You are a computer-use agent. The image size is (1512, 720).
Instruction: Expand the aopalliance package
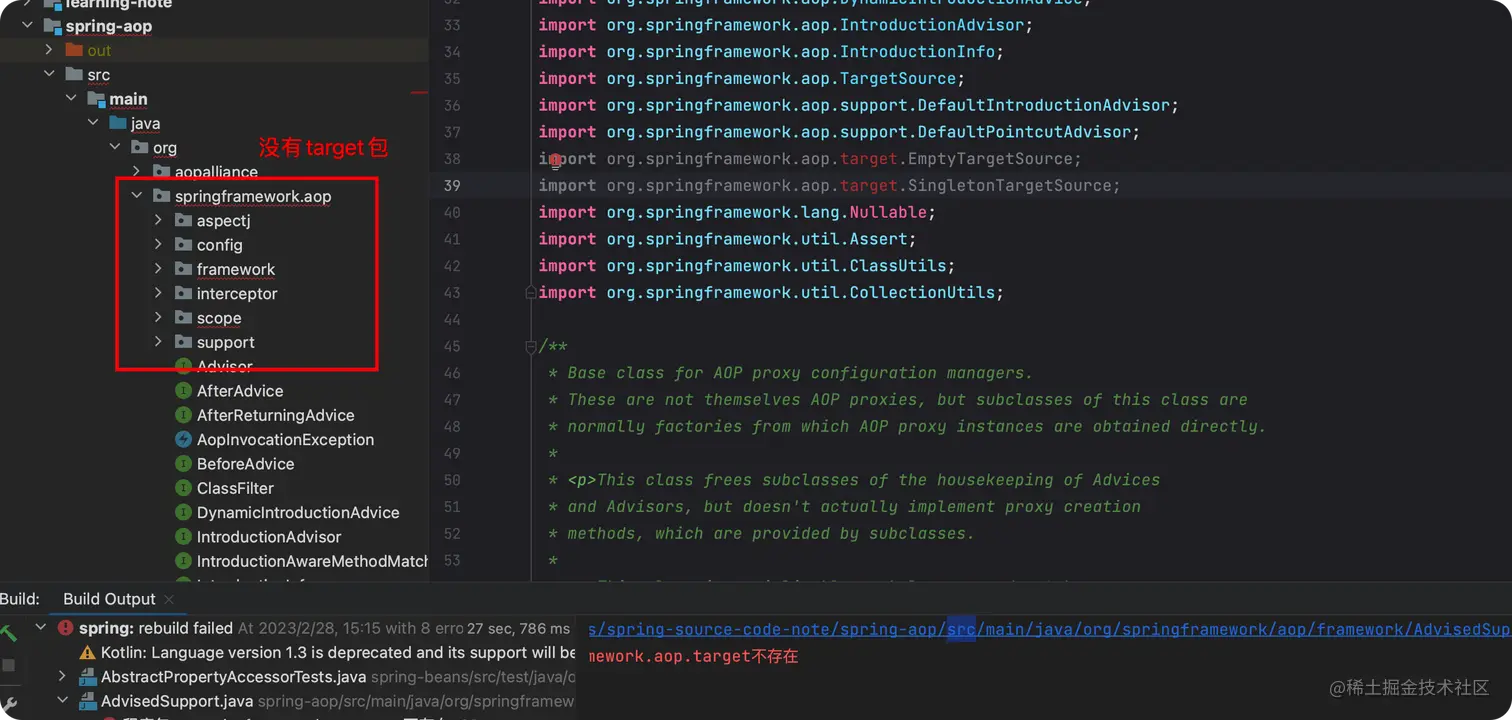click(x=137, y=172)
